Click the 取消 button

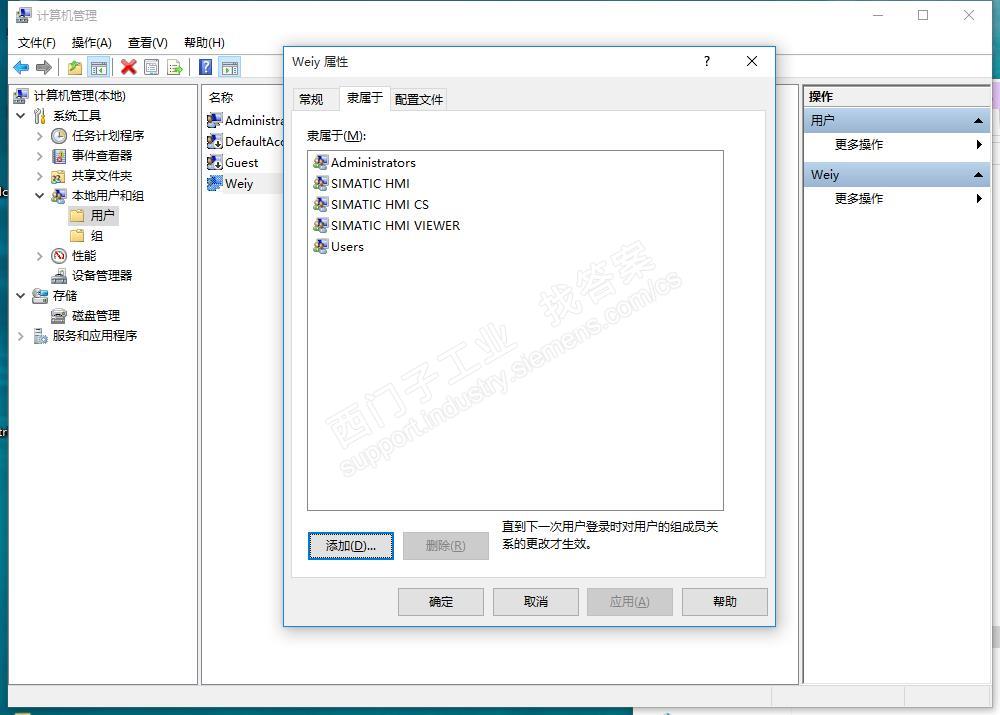(536, 601)
